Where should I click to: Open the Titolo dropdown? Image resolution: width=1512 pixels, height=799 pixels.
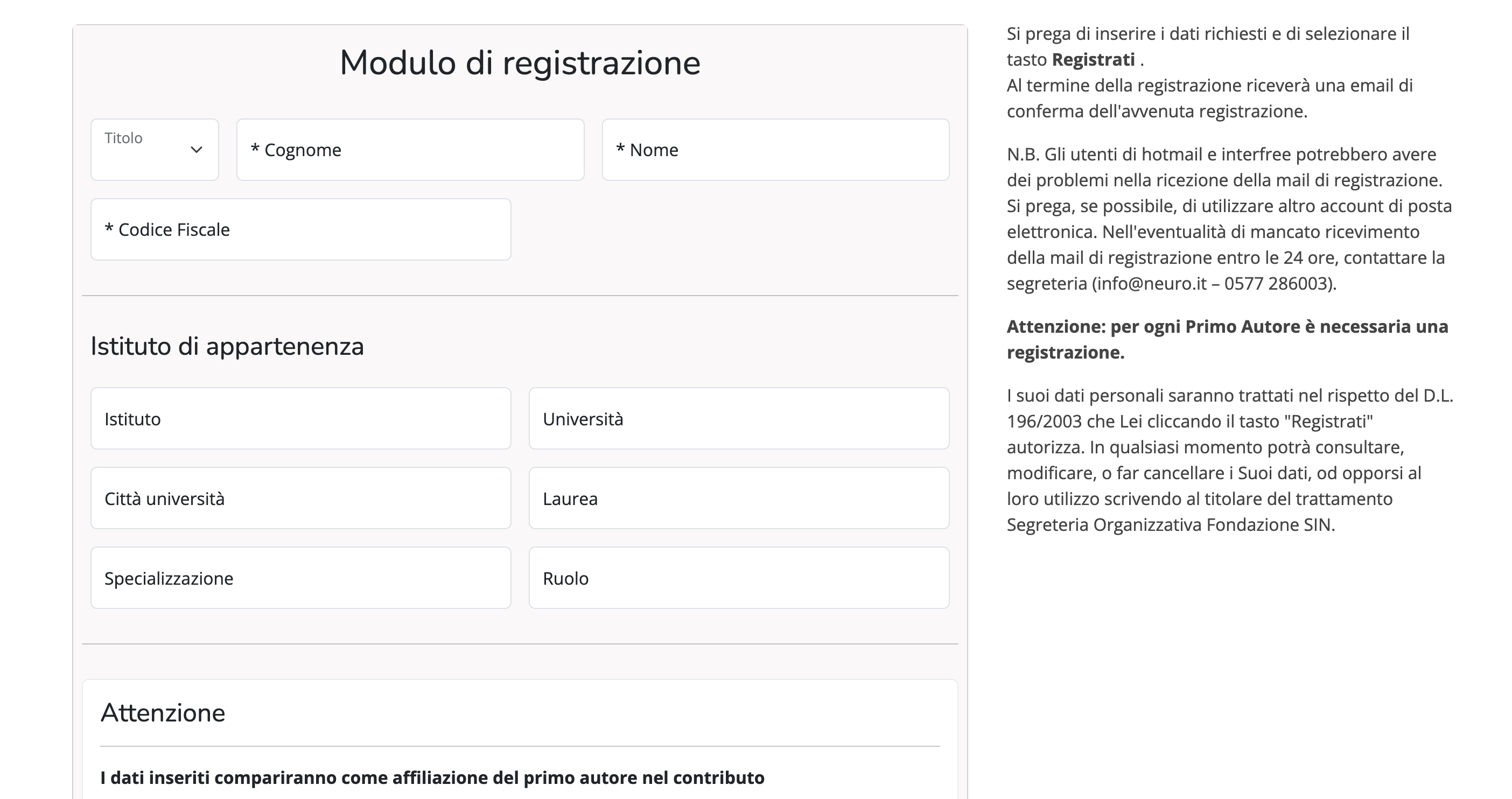[154, 150]
